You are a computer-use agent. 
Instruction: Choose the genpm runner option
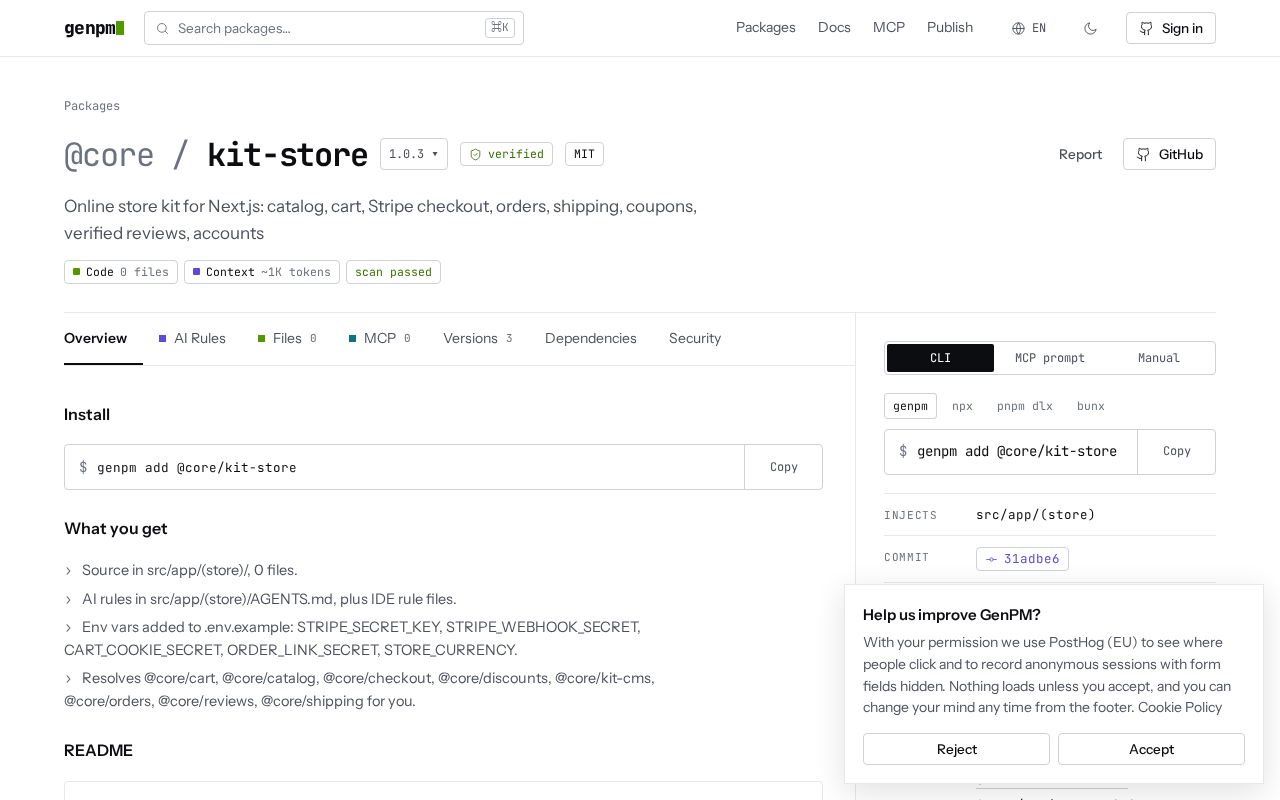(x=910, y=406)
